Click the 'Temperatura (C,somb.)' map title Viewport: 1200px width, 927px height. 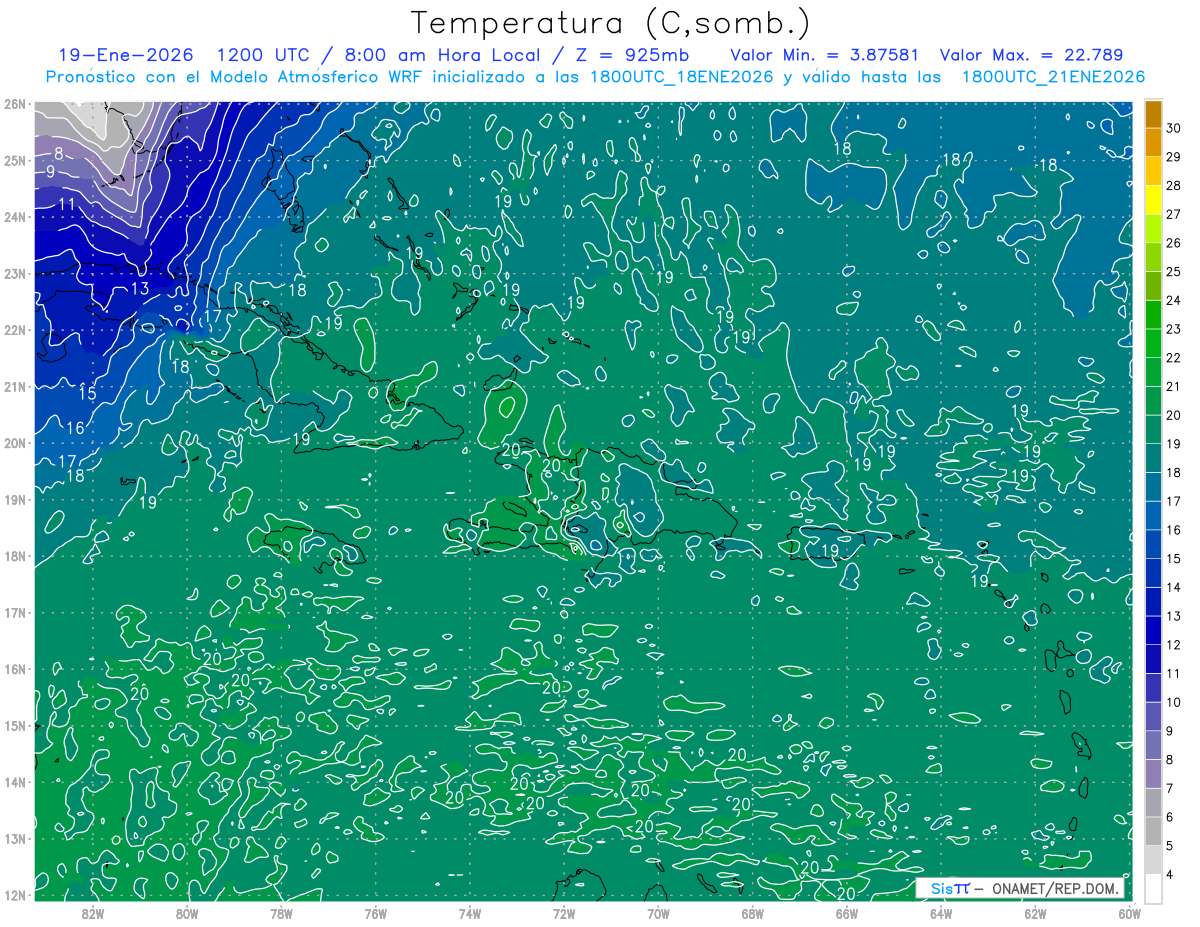point(611,23)
